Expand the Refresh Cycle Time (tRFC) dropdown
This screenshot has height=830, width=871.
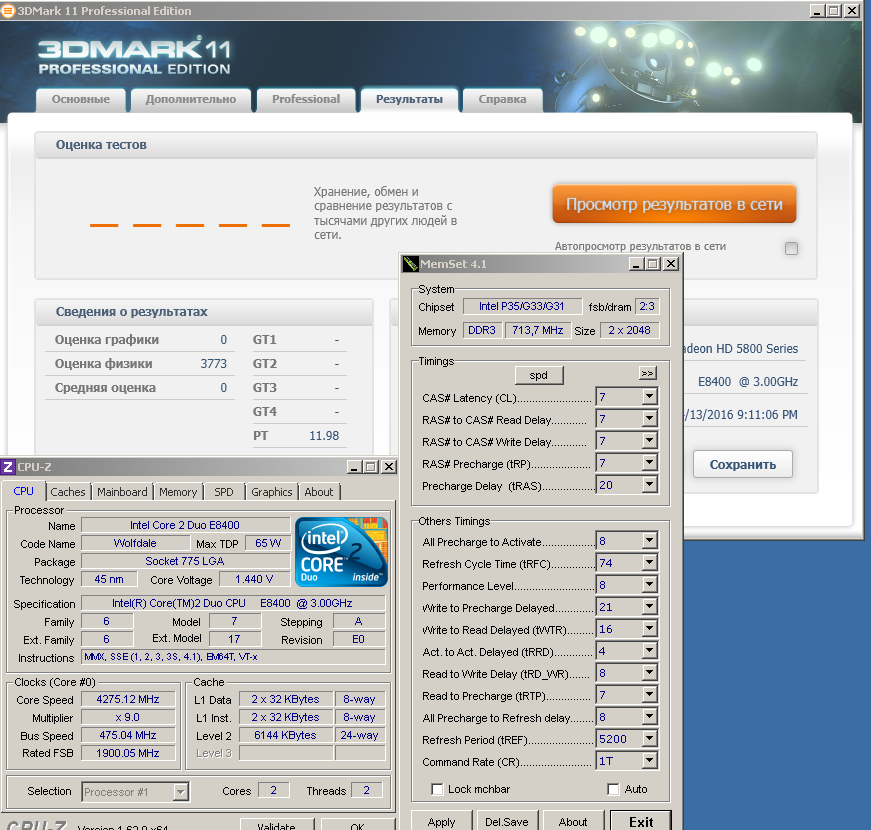point(649,562)
